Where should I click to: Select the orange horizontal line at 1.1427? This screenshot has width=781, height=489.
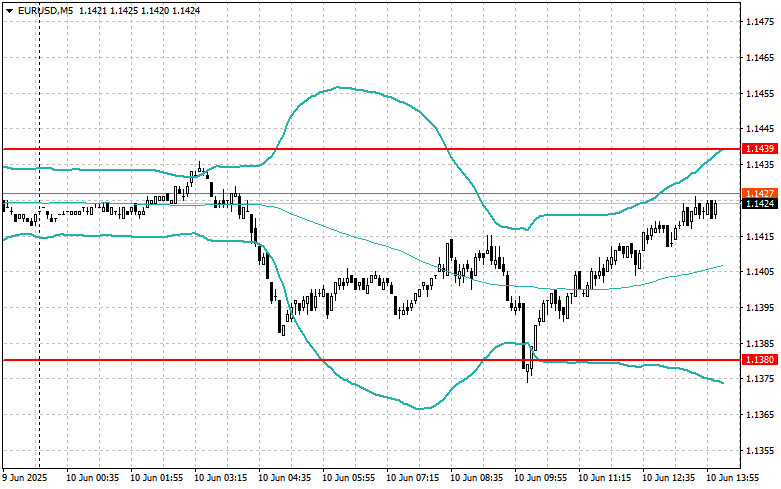click(371, 193)
